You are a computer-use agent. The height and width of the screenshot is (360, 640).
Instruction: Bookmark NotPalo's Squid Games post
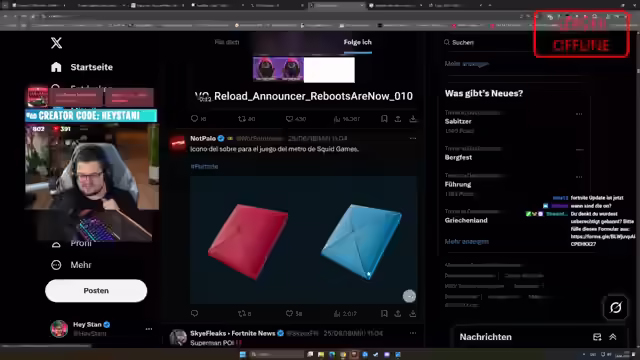(384, 313)
